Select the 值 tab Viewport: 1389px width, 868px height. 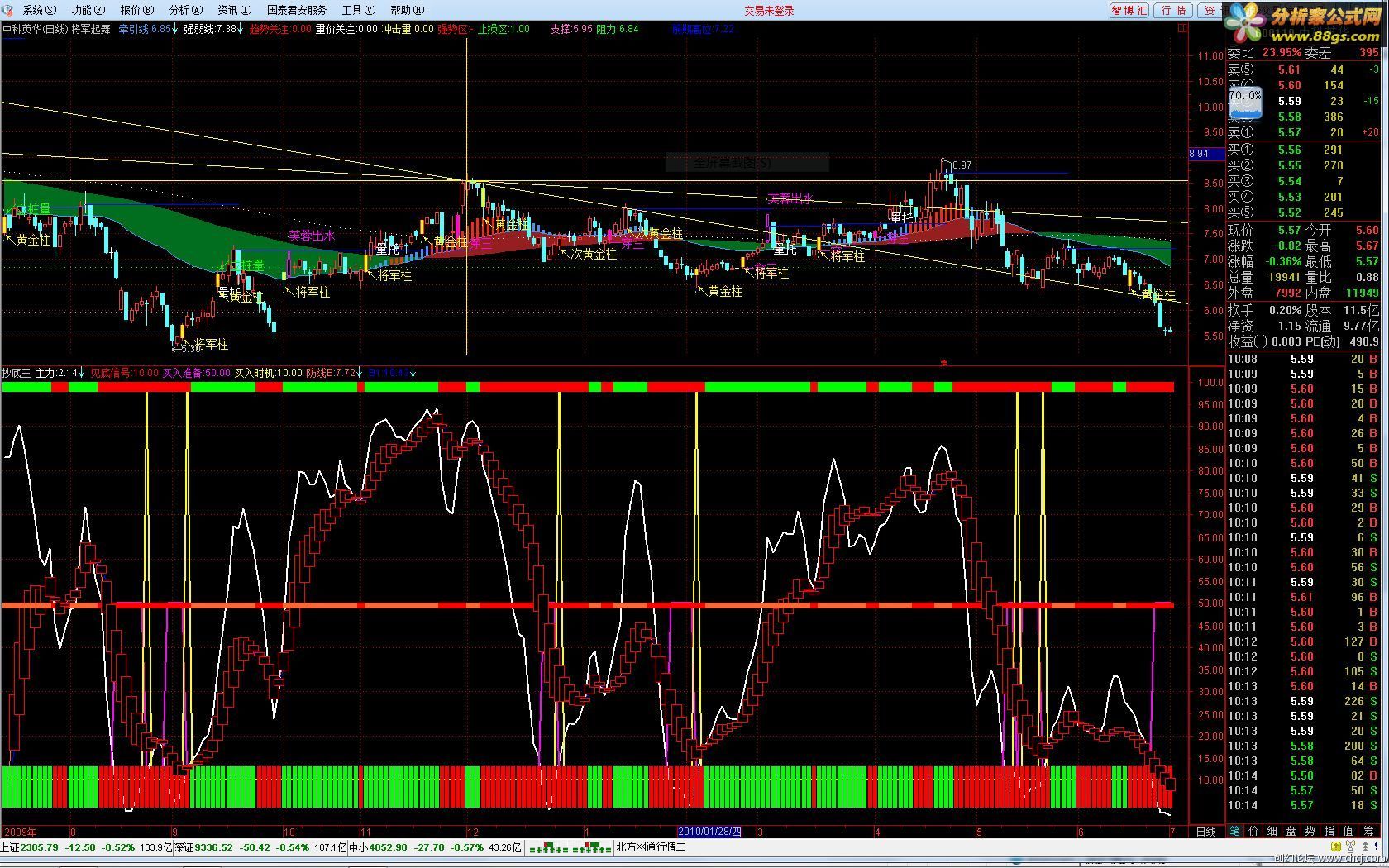point(1348,832)
